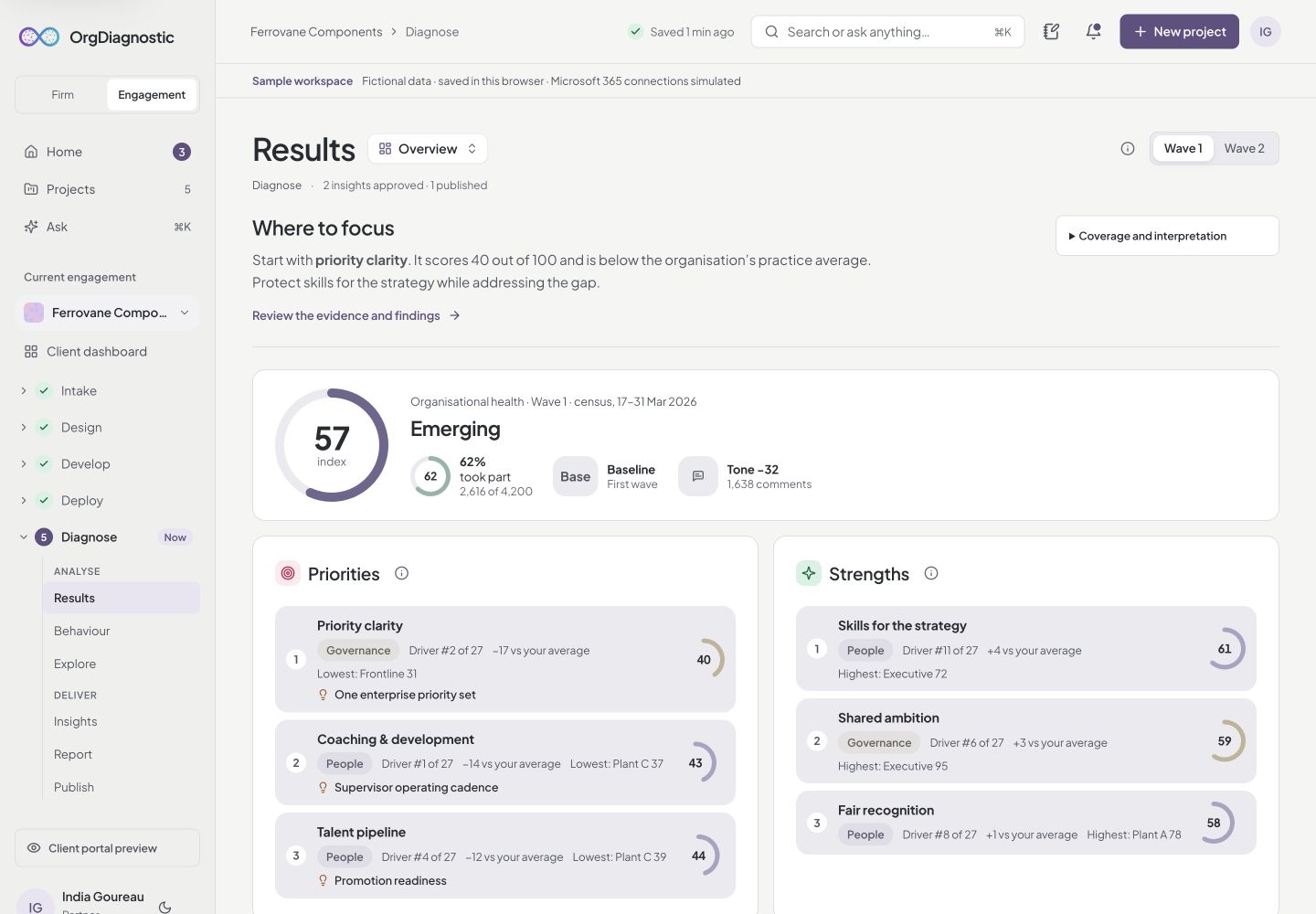Click the Client dashboard grid icon

click(31, 352)
